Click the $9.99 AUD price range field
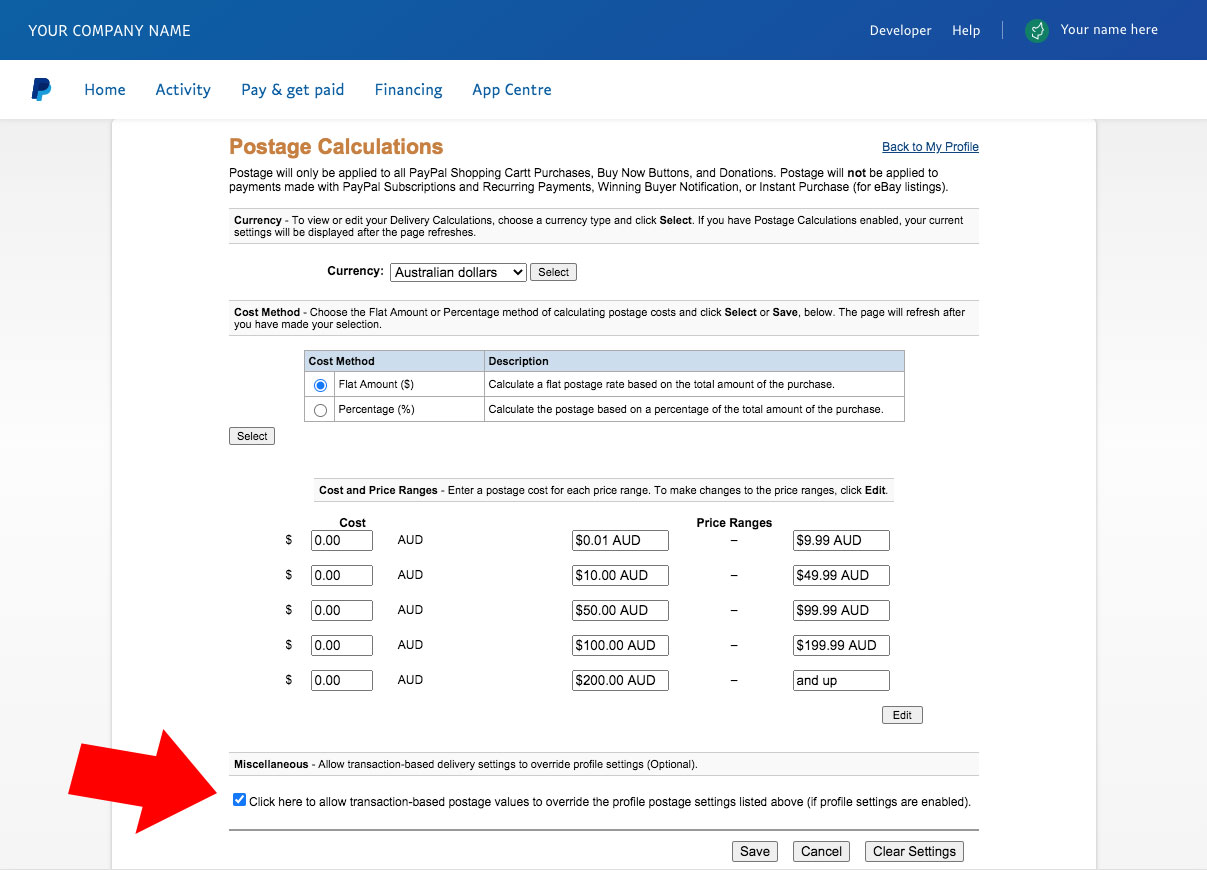Viewport: 1207px width, 870px height. coord(841,540)
